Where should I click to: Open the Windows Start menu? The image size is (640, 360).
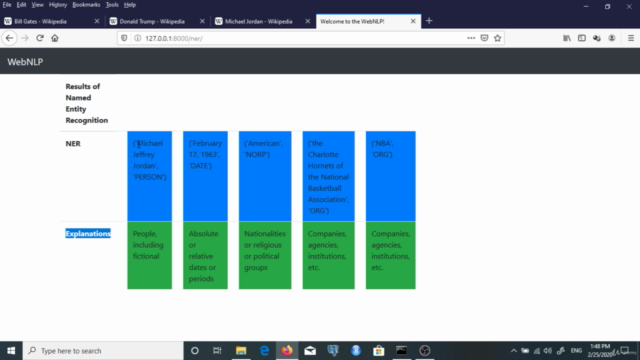[11, 351]
